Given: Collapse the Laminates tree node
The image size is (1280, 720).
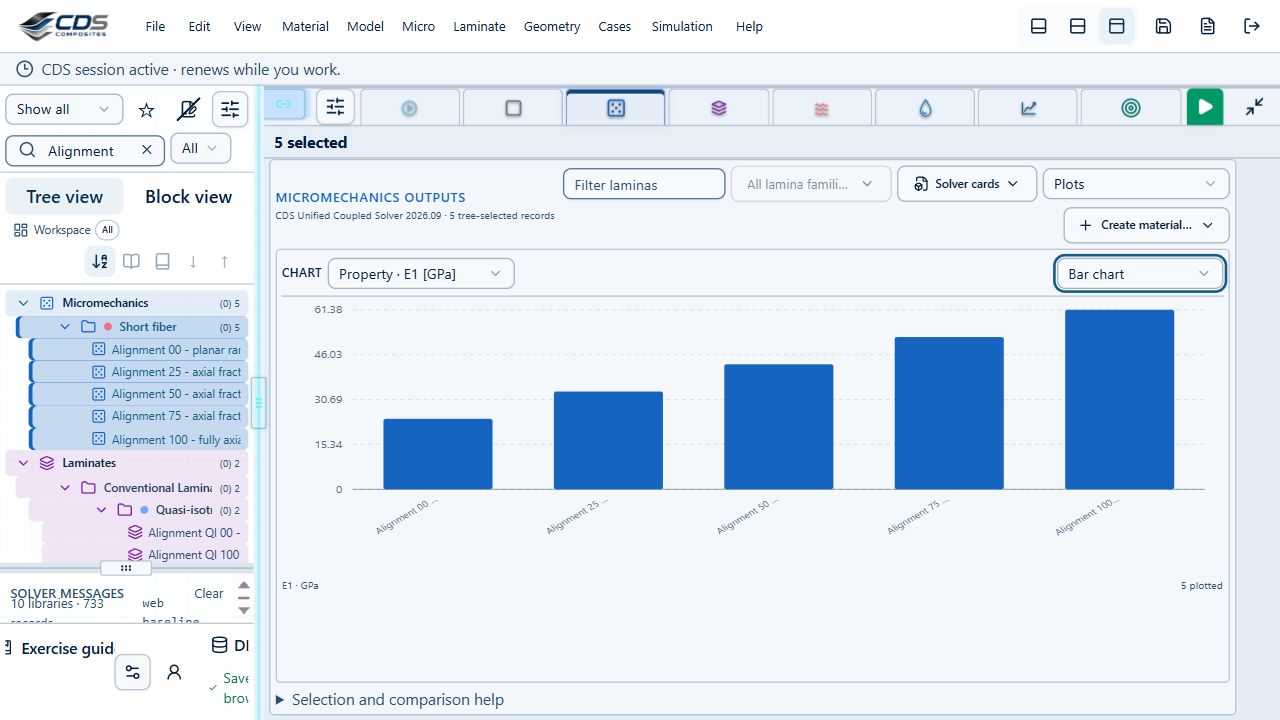Looking at the screenshot, I should click(x=24, y=463).
